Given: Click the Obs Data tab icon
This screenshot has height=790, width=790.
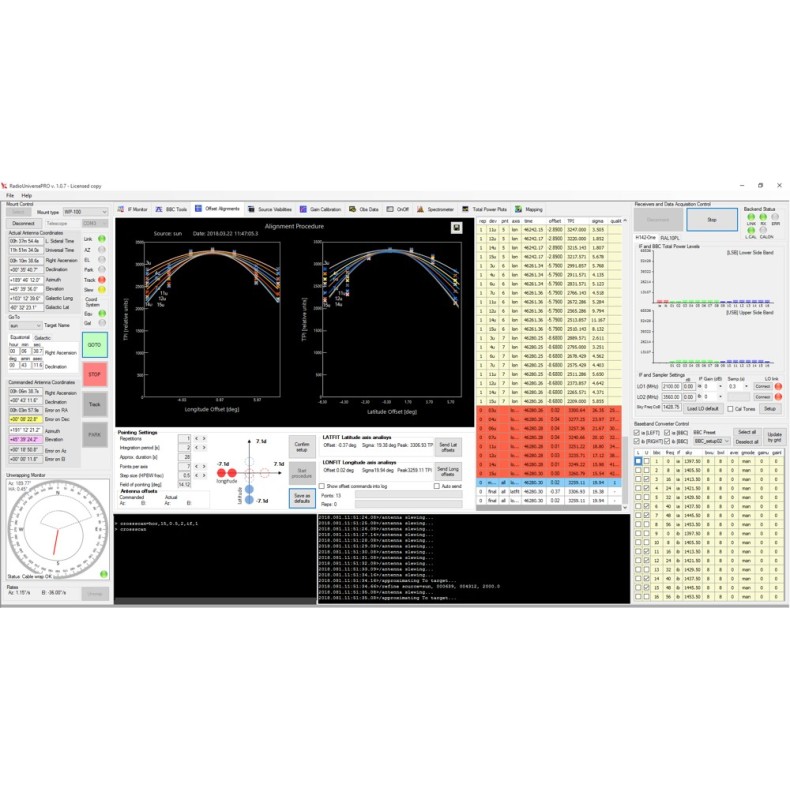Looking at the screenshot, I should tap(352, 209).
